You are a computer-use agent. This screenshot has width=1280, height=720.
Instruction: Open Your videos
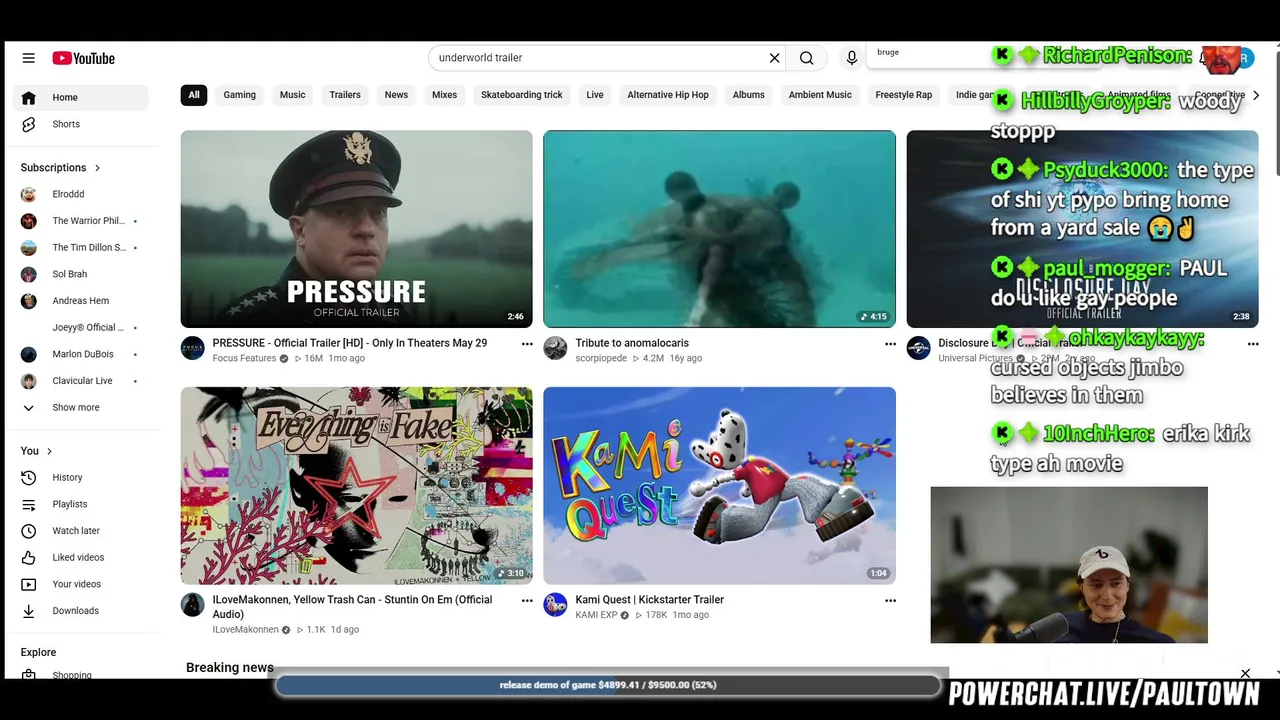click(x=80, y=584)
